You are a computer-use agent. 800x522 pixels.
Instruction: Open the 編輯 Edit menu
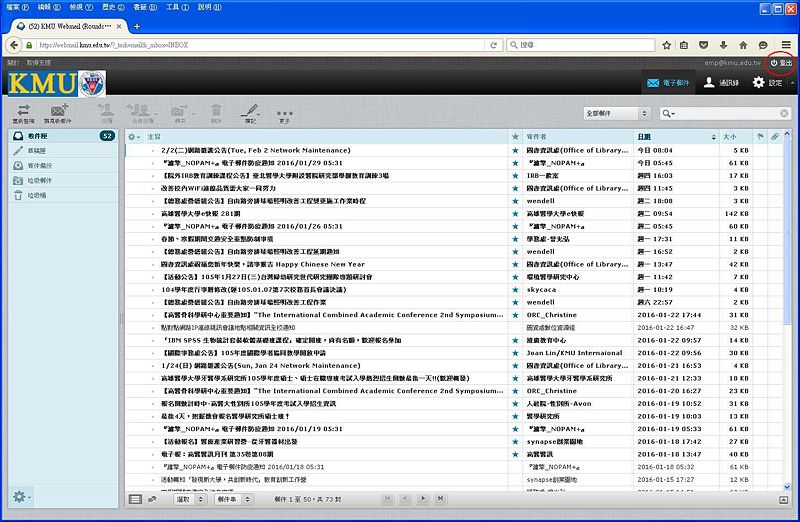(49, 7)
